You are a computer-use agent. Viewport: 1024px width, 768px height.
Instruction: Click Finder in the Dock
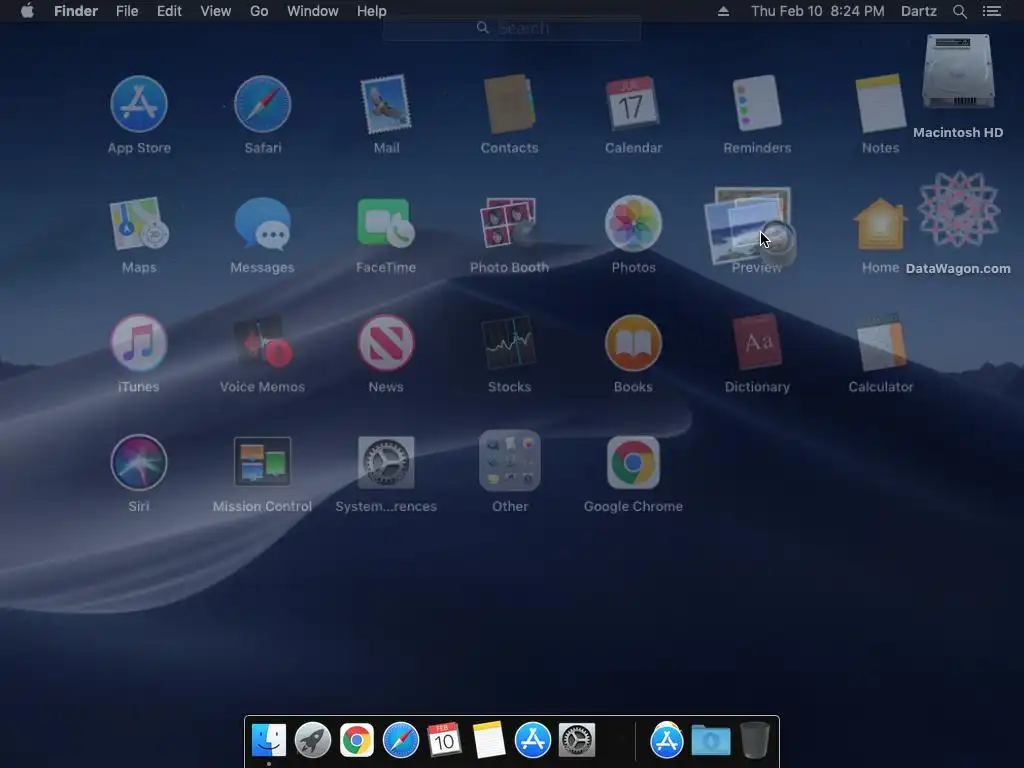coord(269,741)
